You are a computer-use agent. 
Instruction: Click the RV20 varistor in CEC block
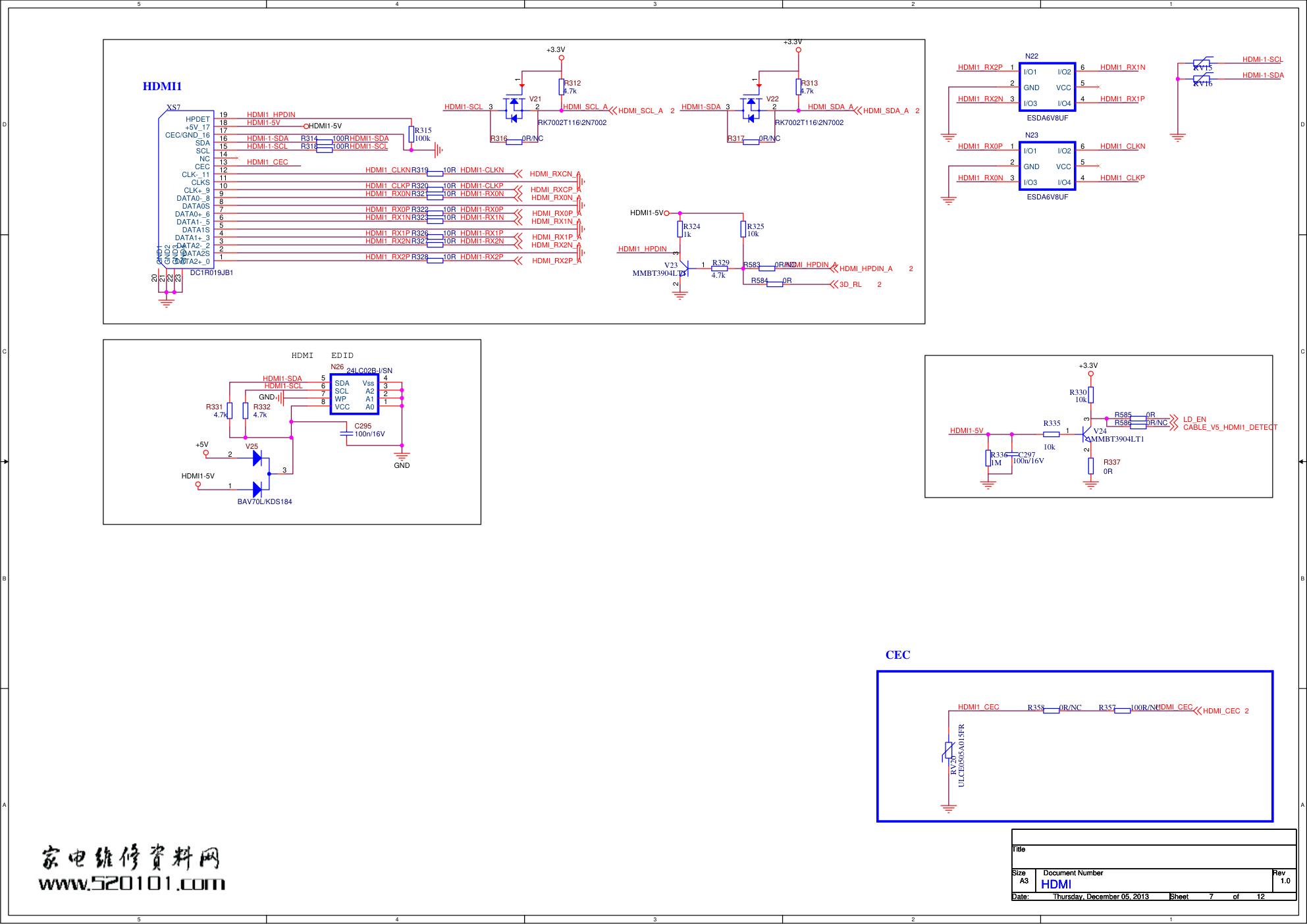(949, 751)
